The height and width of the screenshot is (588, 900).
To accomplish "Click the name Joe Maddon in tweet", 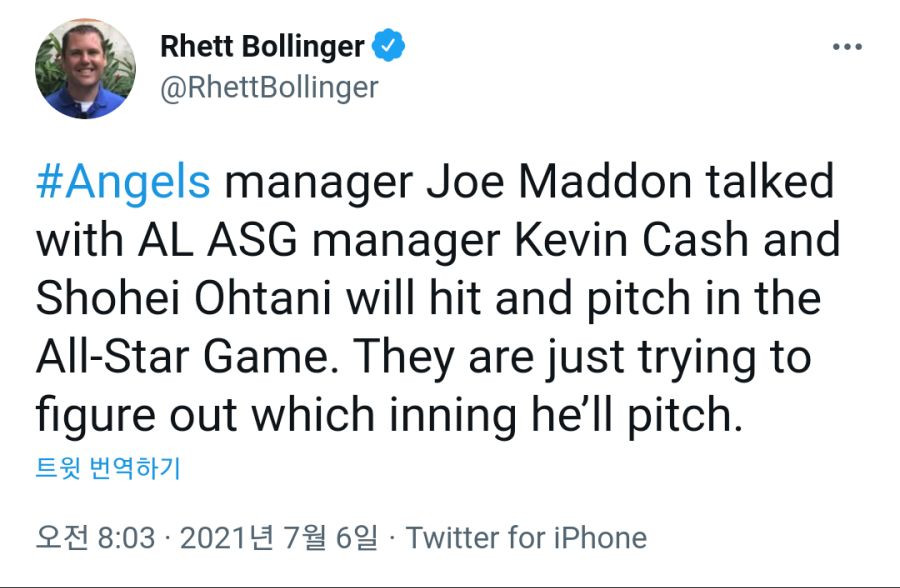I will tap(558, 181).
